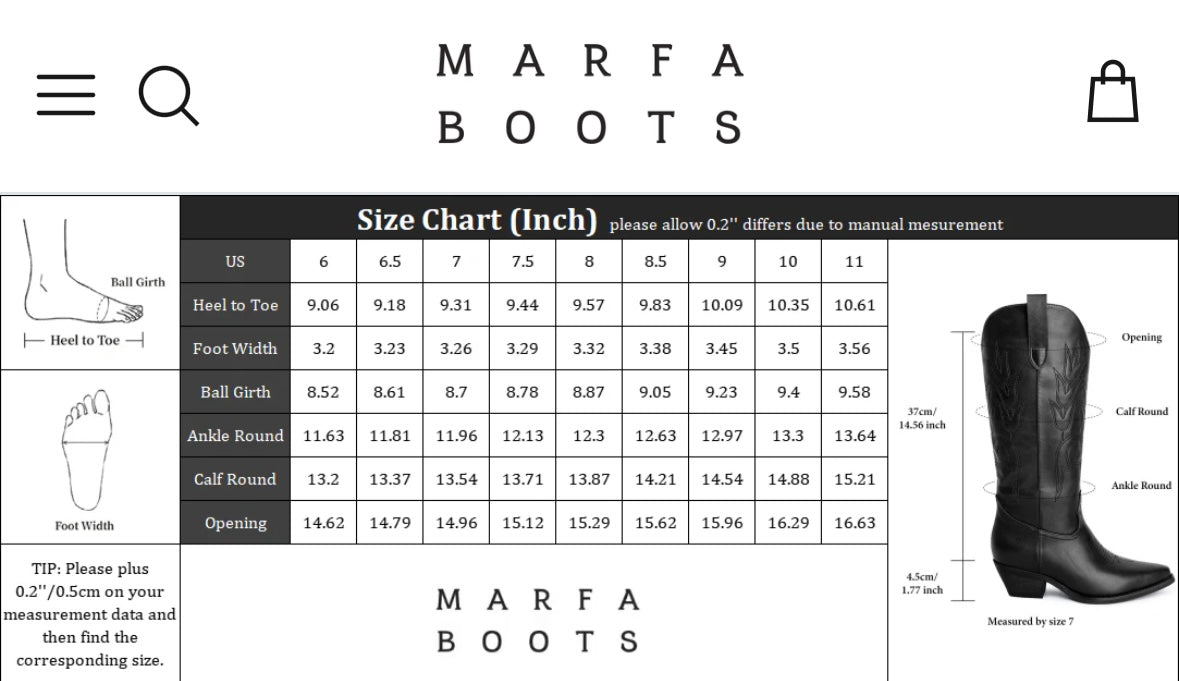Open the hamburger navigation menu
Screen dimensions: 1179x681
pyautogui.click(x=66, y=95)
